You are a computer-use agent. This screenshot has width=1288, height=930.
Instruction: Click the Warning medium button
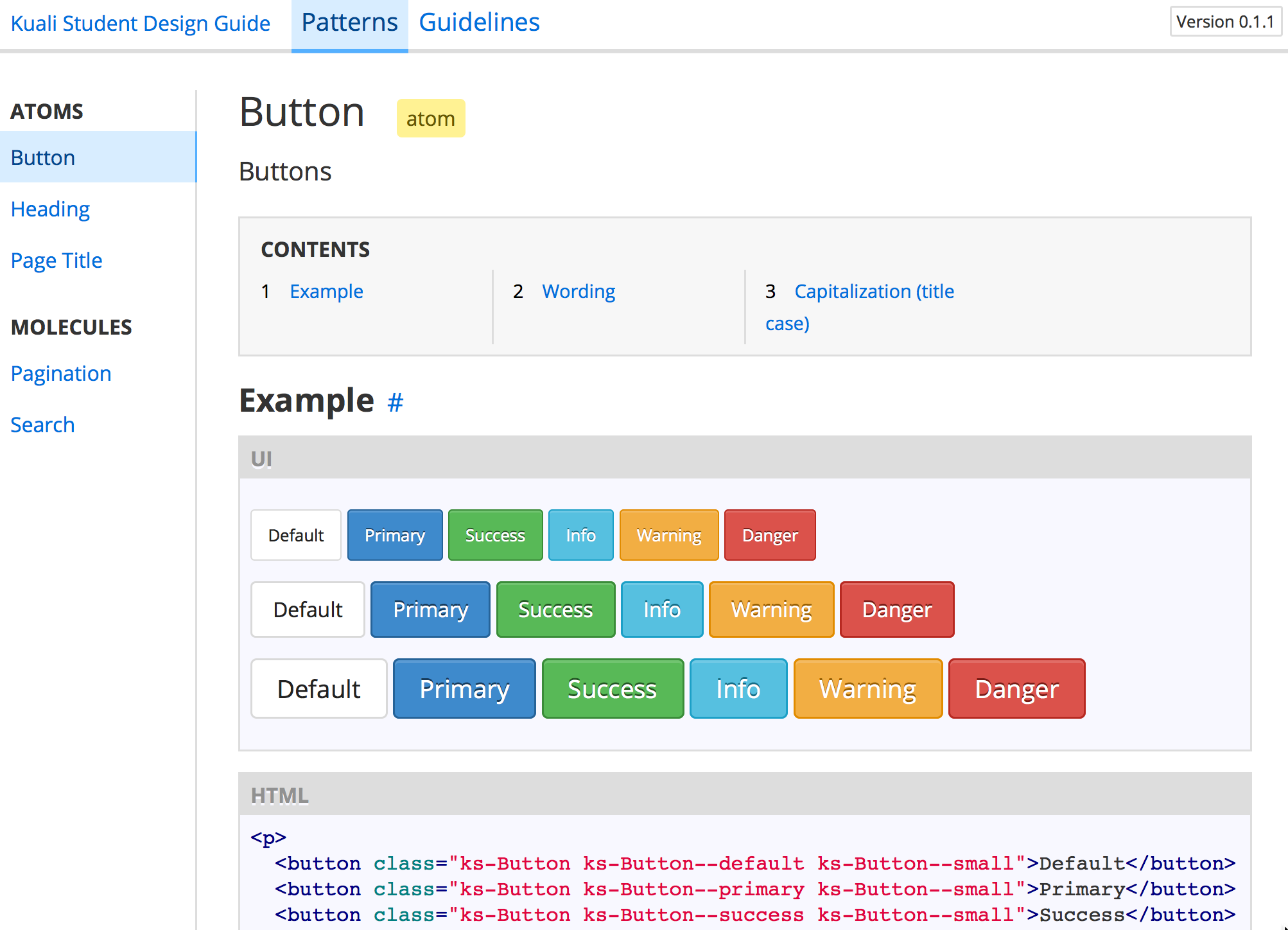(771, 608)
